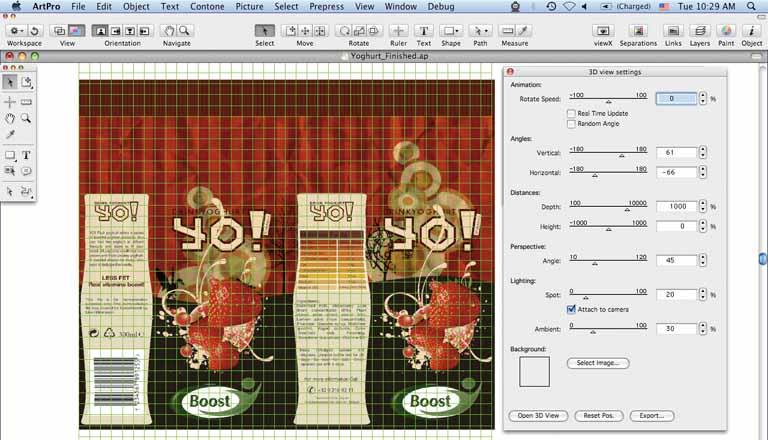The height and width of the screenshot is (440, 768).
Task: Select the rectangle shape tool in toolbox
Action: point(10,155)
